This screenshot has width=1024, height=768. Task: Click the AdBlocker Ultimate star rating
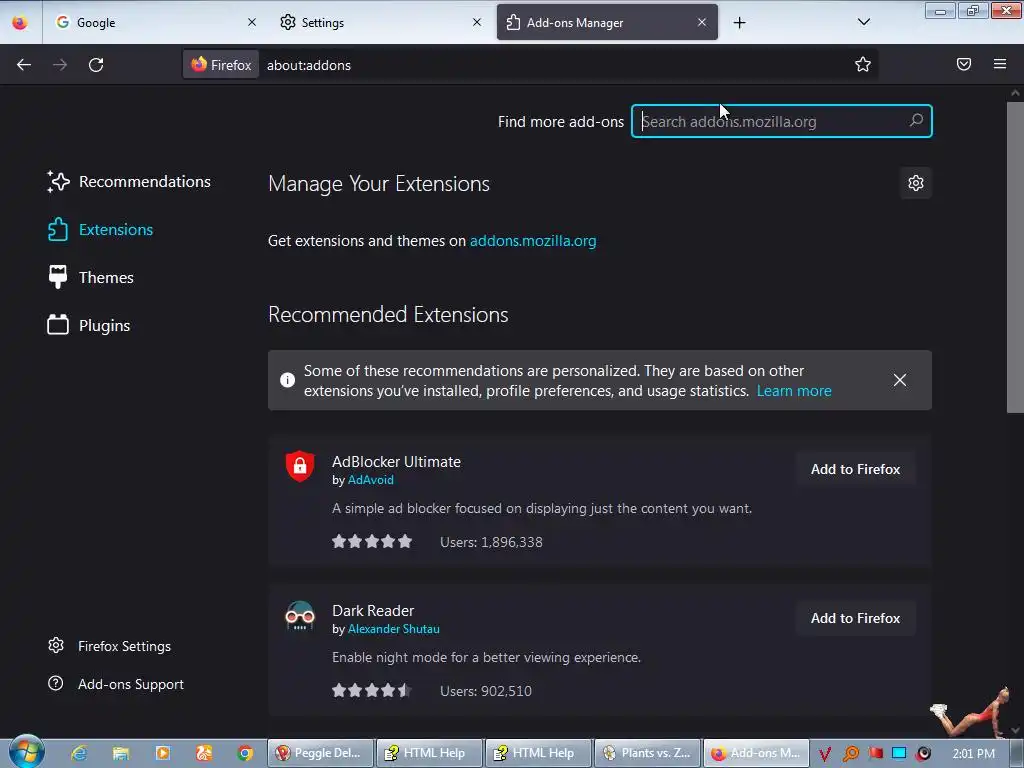tap(372, 541)
